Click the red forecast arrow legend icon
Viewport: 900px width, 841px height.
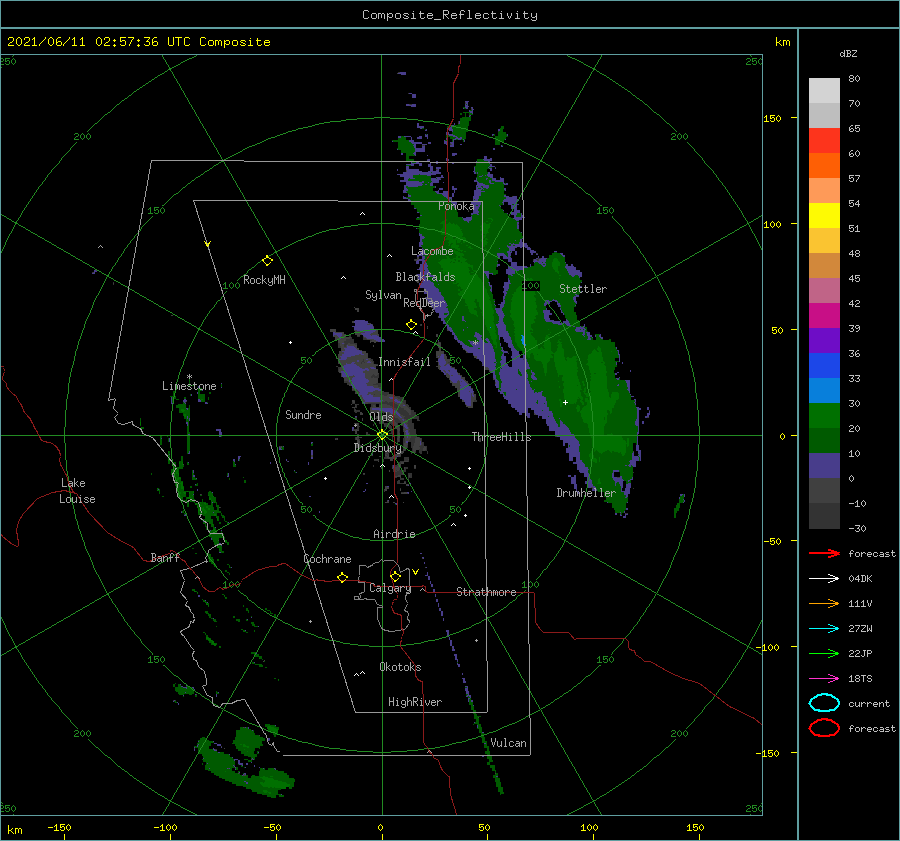coord(824,553)
